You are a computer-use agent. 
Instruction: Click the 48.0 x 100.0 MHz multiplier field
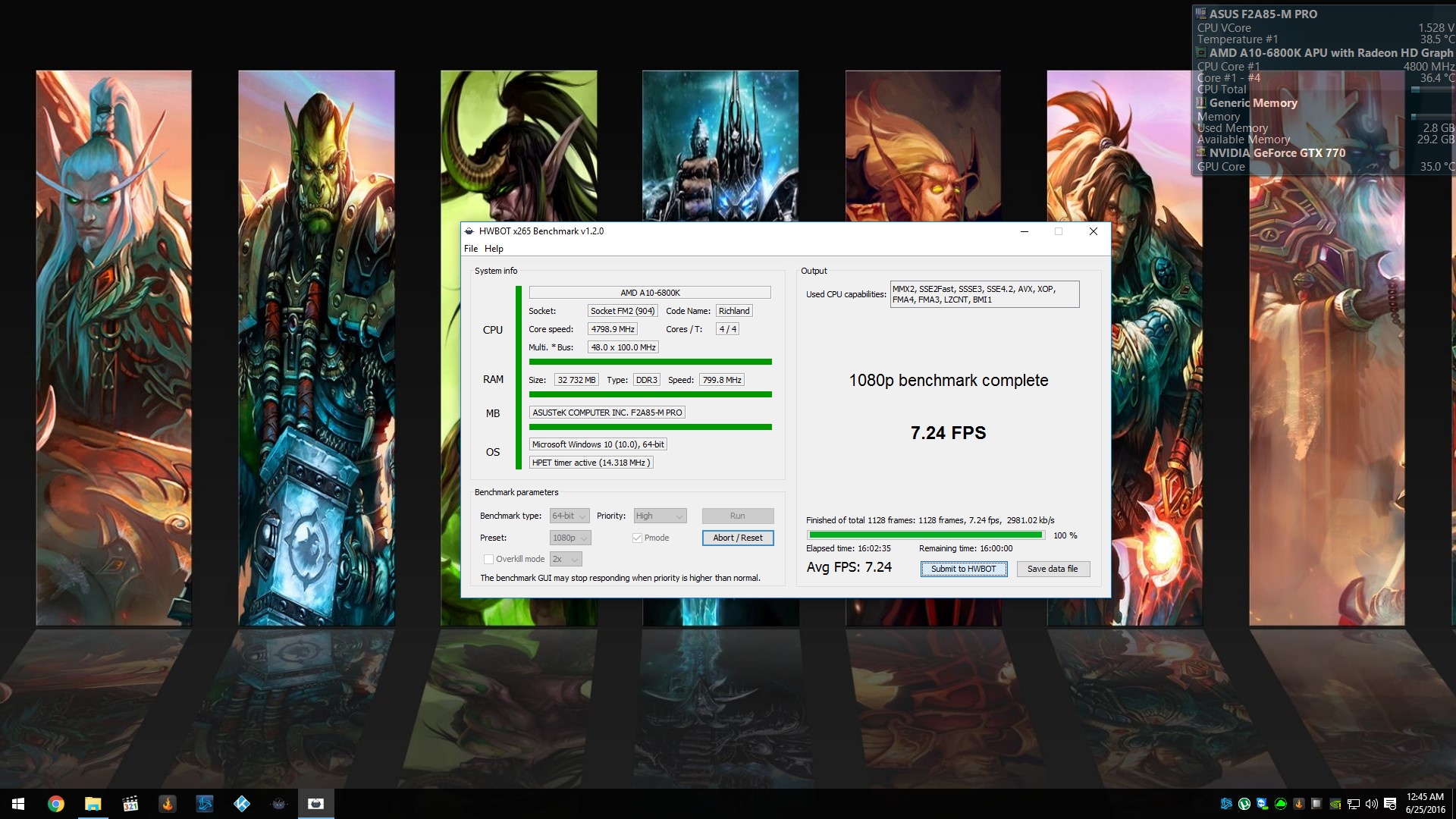(x=623, y=347)
